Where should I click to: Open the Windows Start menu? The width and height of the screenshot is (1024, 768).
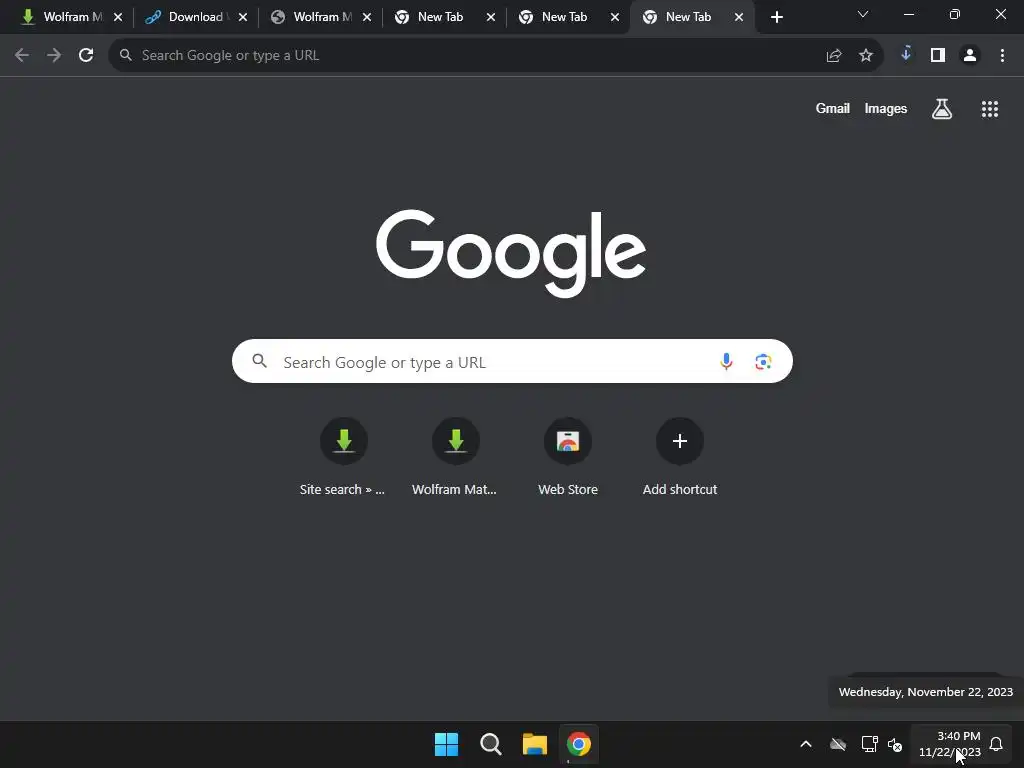tap(446, 744)
